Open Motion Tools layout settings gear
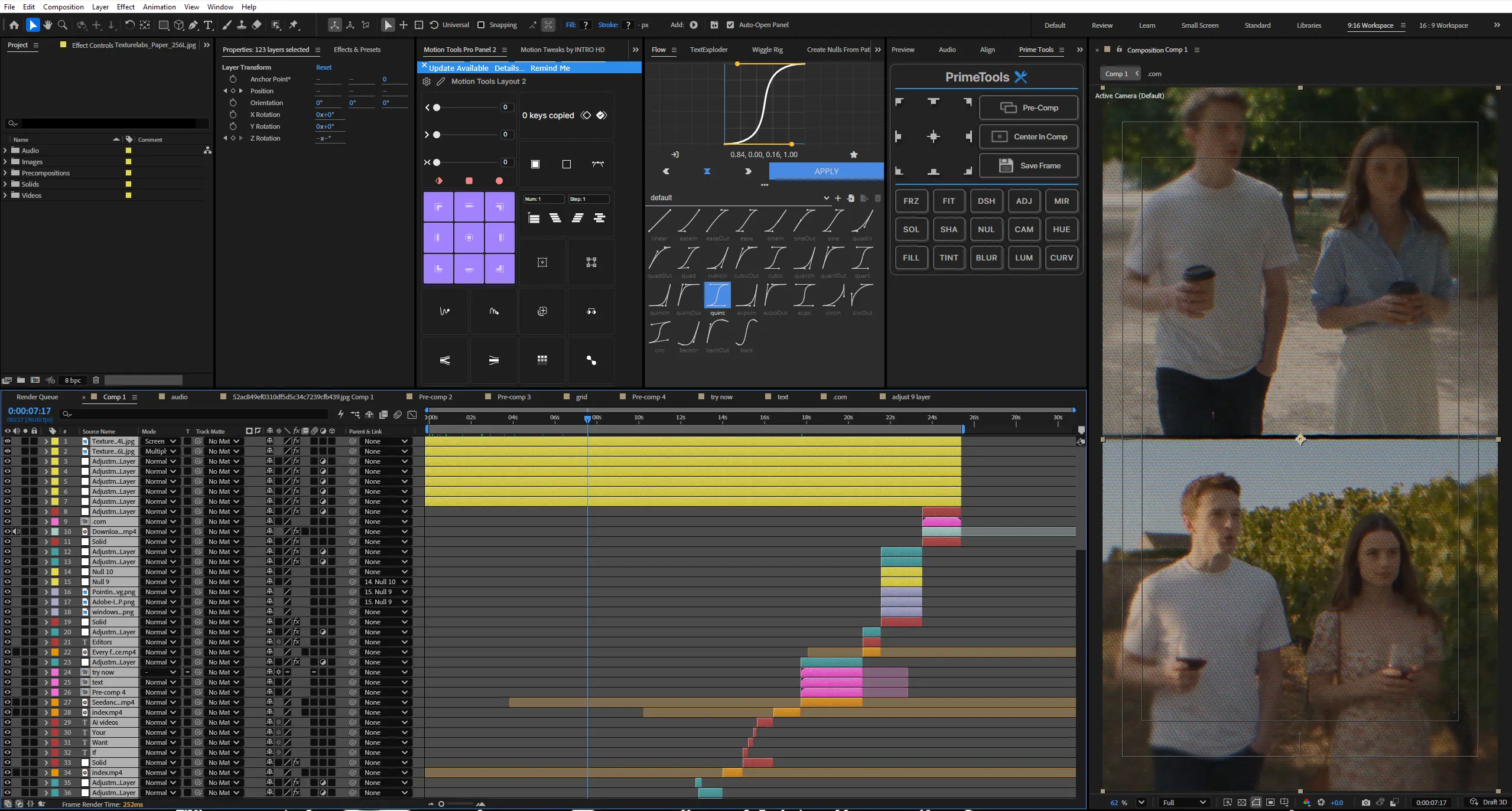The height and width of the screenshot is (811, 1512). (x=427, y=82)
